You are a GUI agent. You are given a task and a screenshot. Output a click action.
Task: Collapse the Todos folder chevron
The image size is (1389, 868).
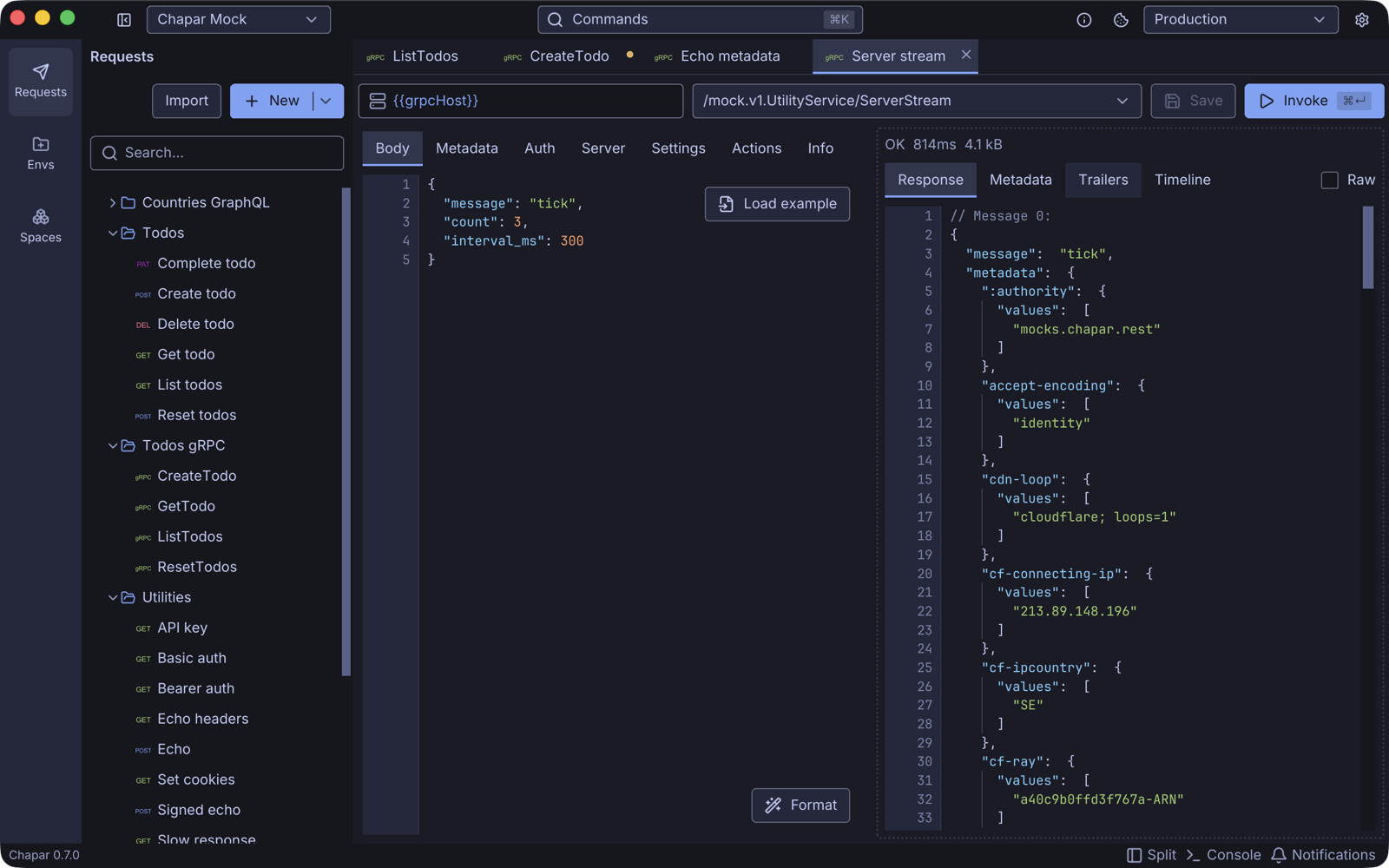coord(112,233)
